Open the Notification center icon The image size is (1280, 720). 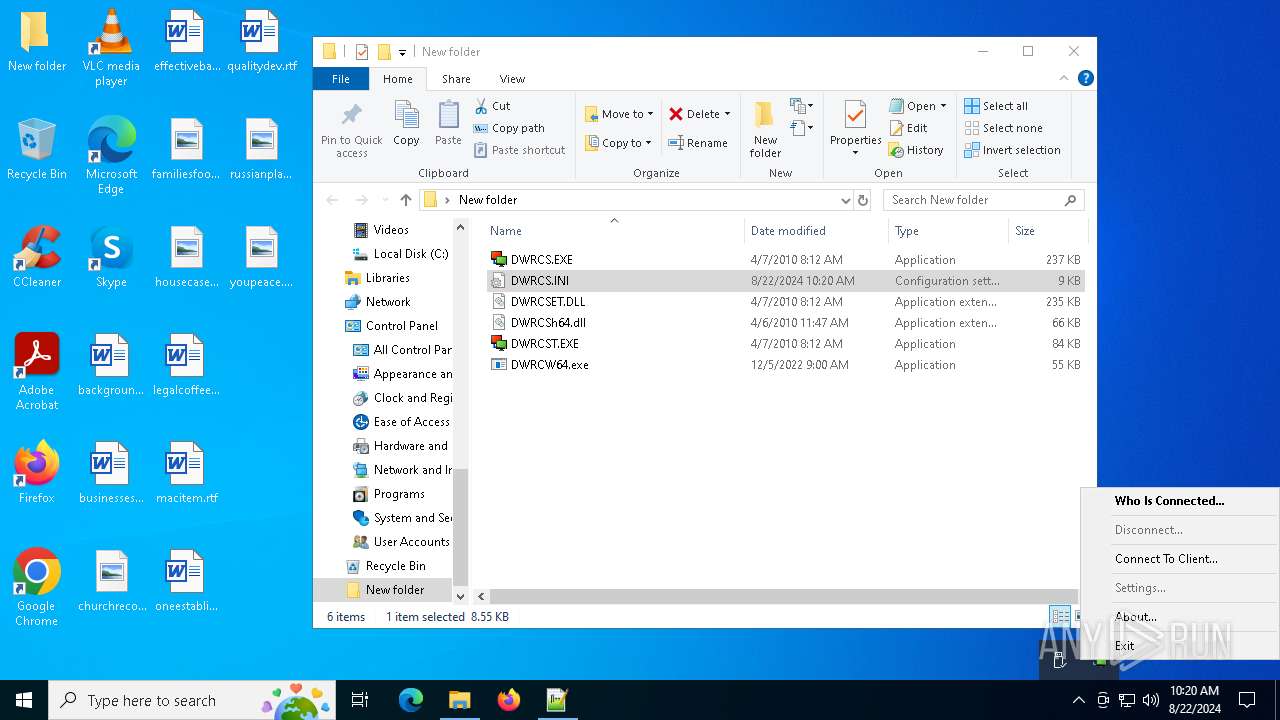click(x=1247, y=700)
